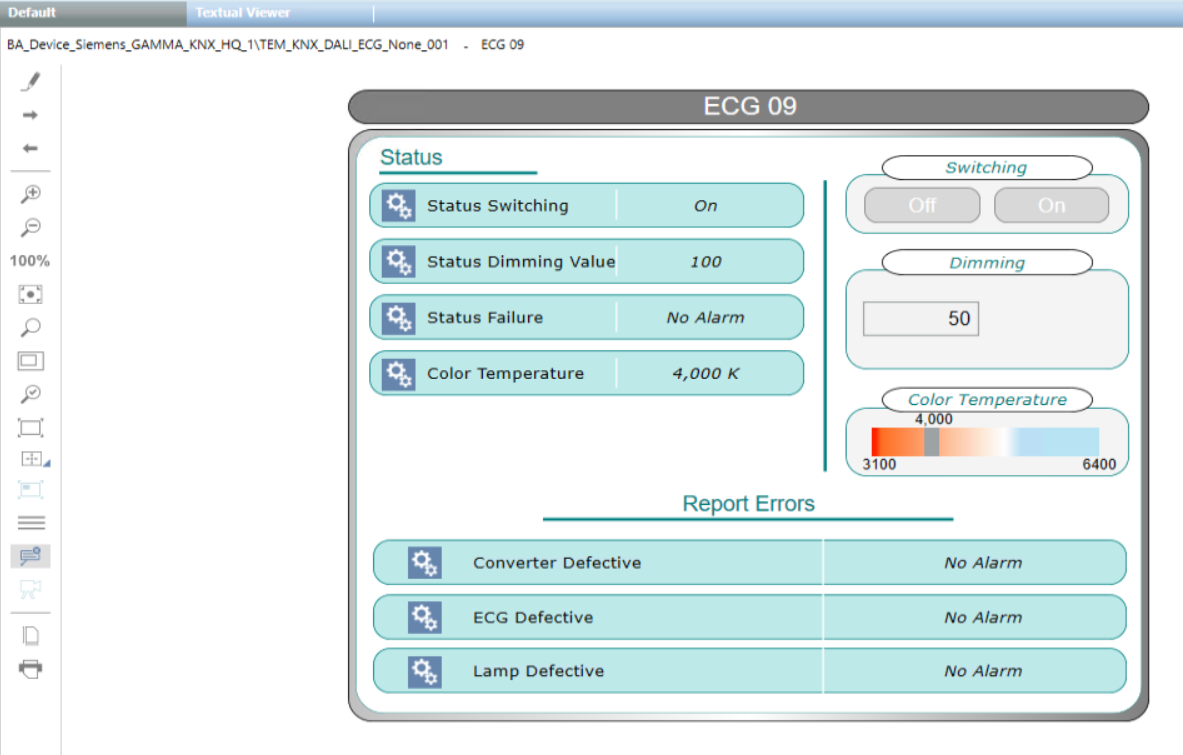The width and height of the screenshot is (1183, 755).
Task: Click the copy pages icon
Action: 30,636
